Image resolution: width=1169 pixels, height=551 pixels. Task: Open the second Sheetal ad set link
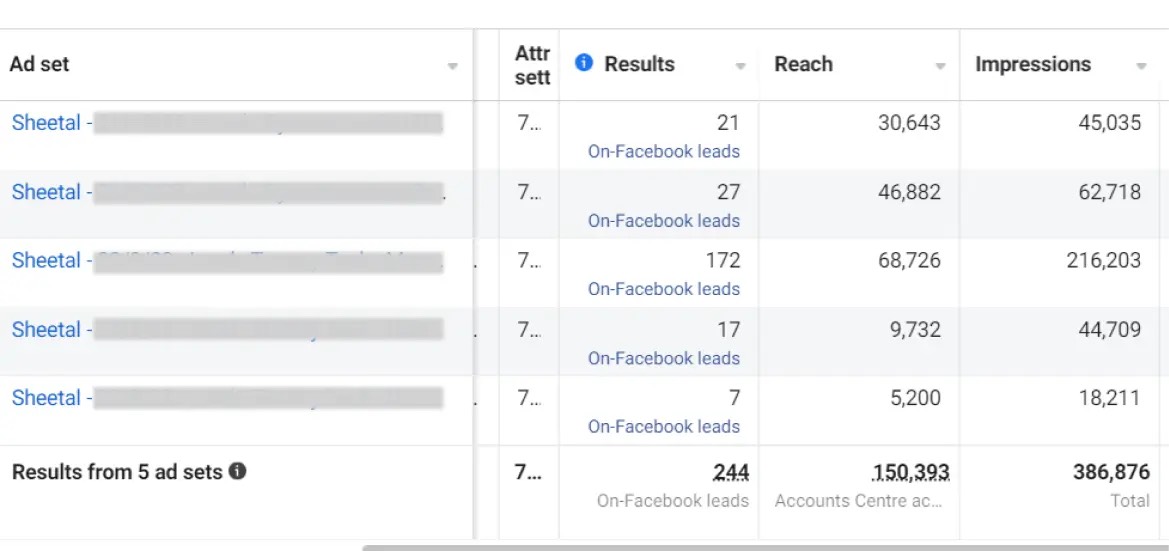click(46, 192)
